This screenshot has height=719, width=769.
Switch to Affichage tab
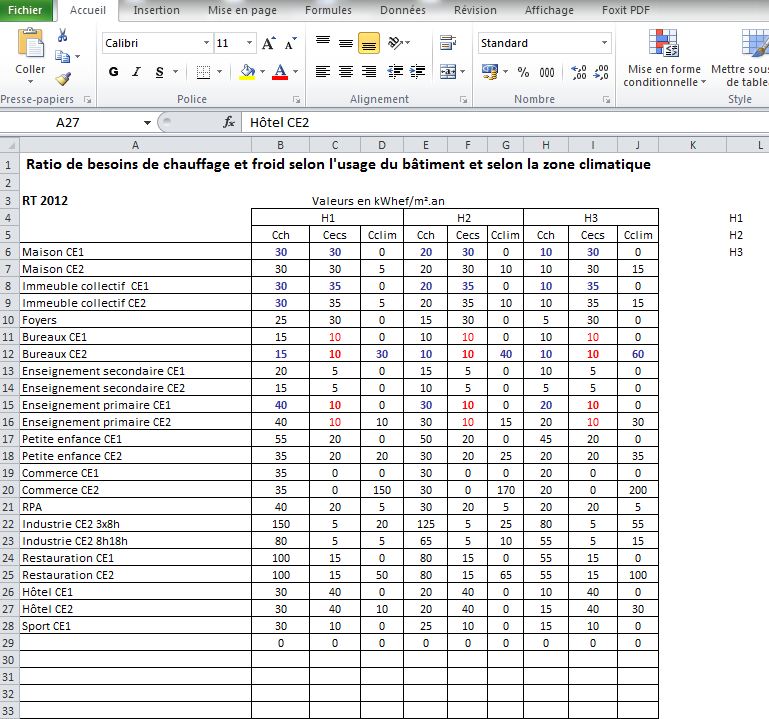tap(549, 10)
